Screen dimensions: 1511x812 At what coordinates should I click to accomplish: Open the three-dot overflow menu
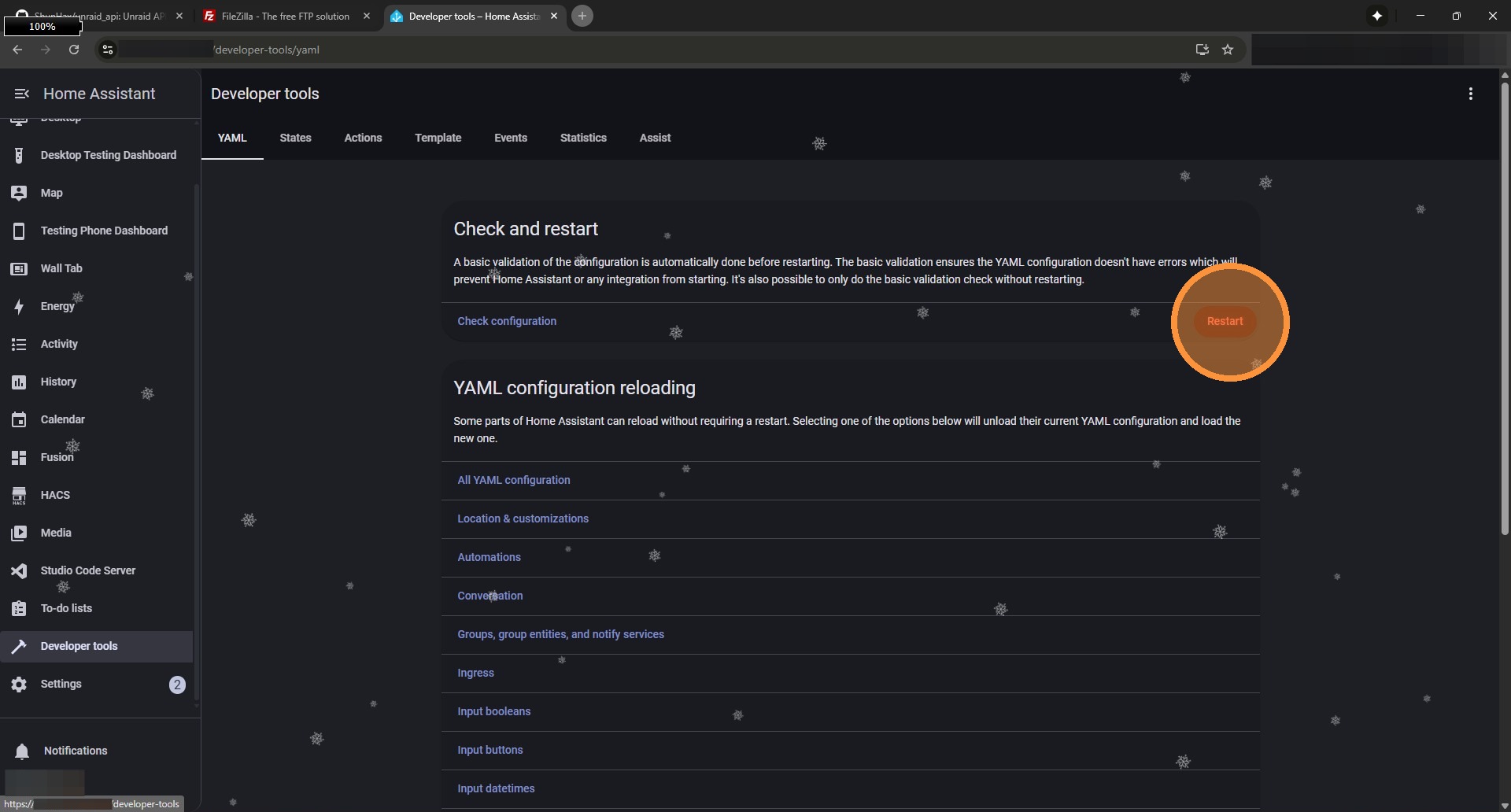[1470, 94]
